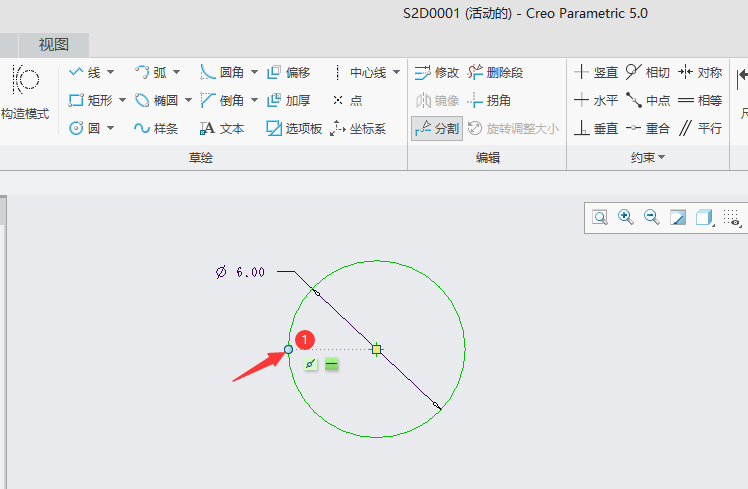Toggle Construction Mode (构造模式)

tap(25, 93)
